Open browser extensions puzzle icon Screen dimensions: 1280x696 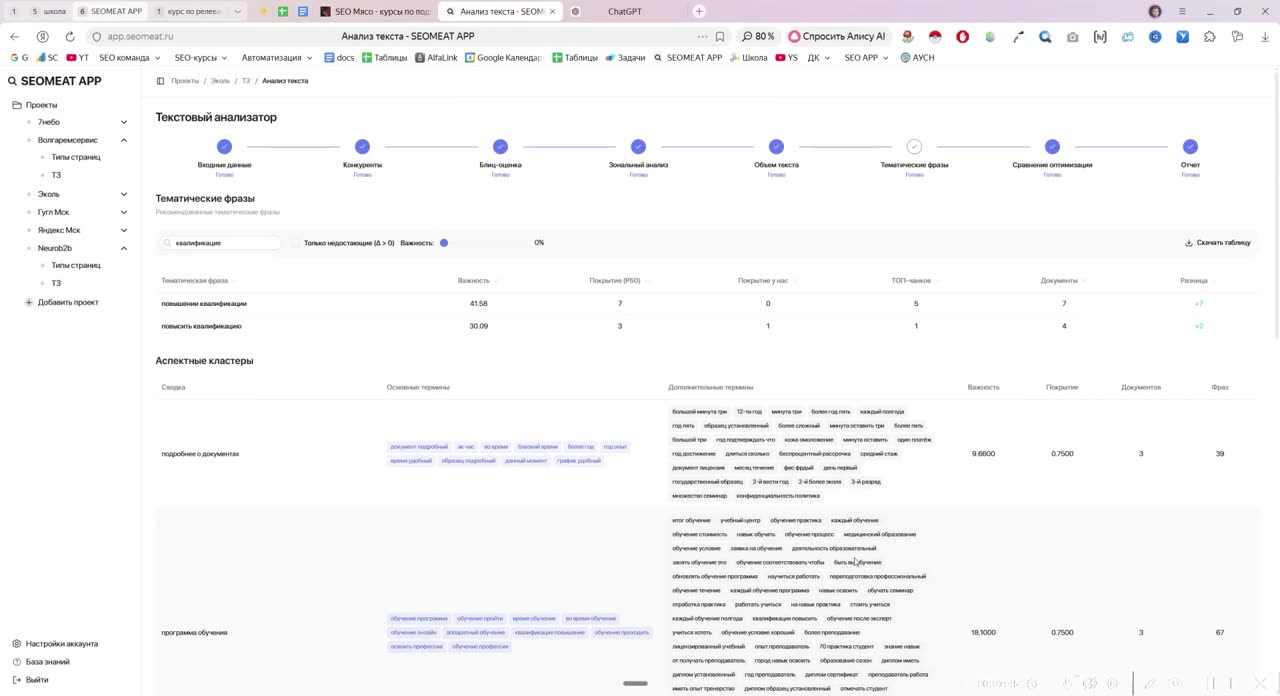1209,36
